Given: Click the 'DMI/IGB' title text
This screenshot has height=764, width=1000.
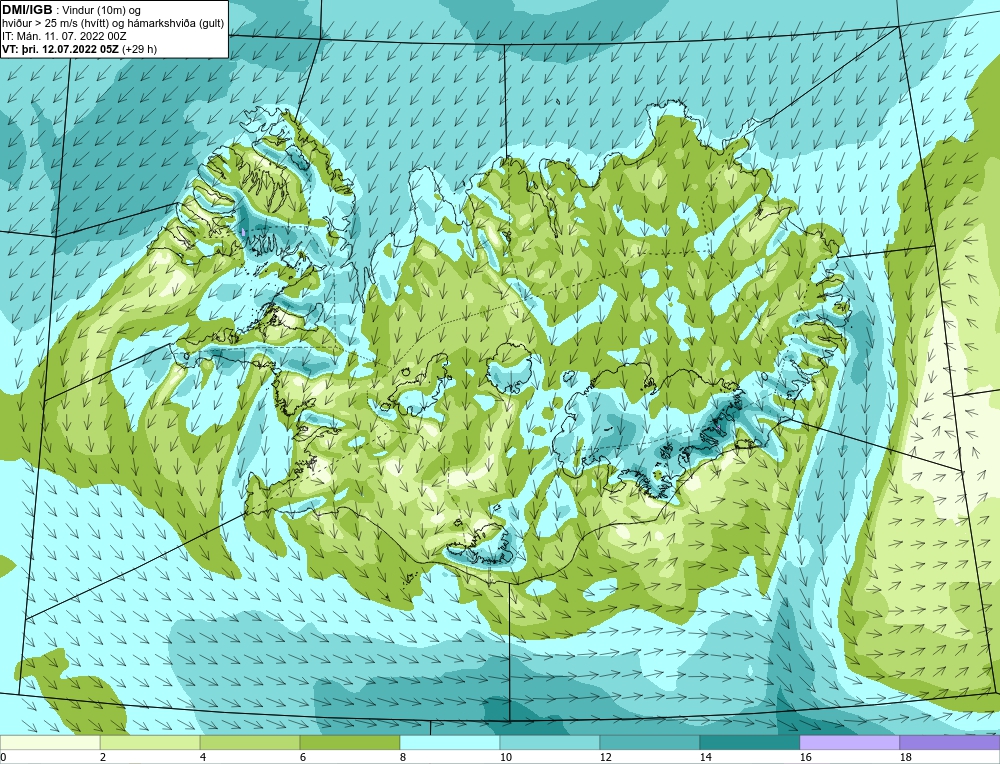Looking at the screenshot, I should point(27,10).
